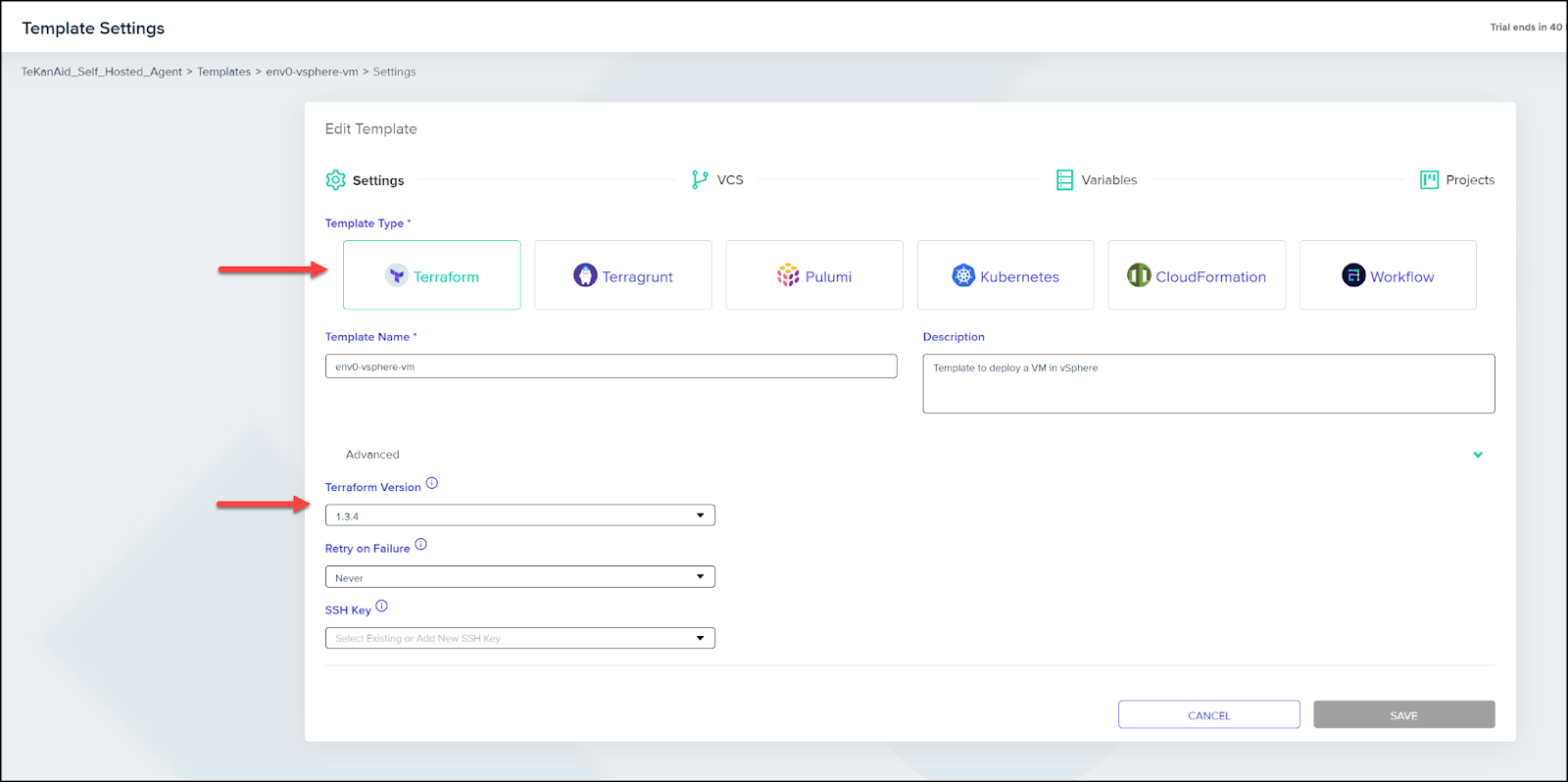
Task: Select the CloudFormation template type
Action: coord(1197,275)
